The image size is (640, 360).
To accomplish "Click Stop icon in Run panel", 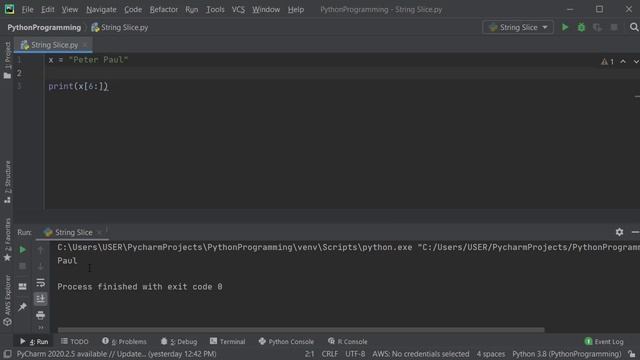I will pos(23,266).
